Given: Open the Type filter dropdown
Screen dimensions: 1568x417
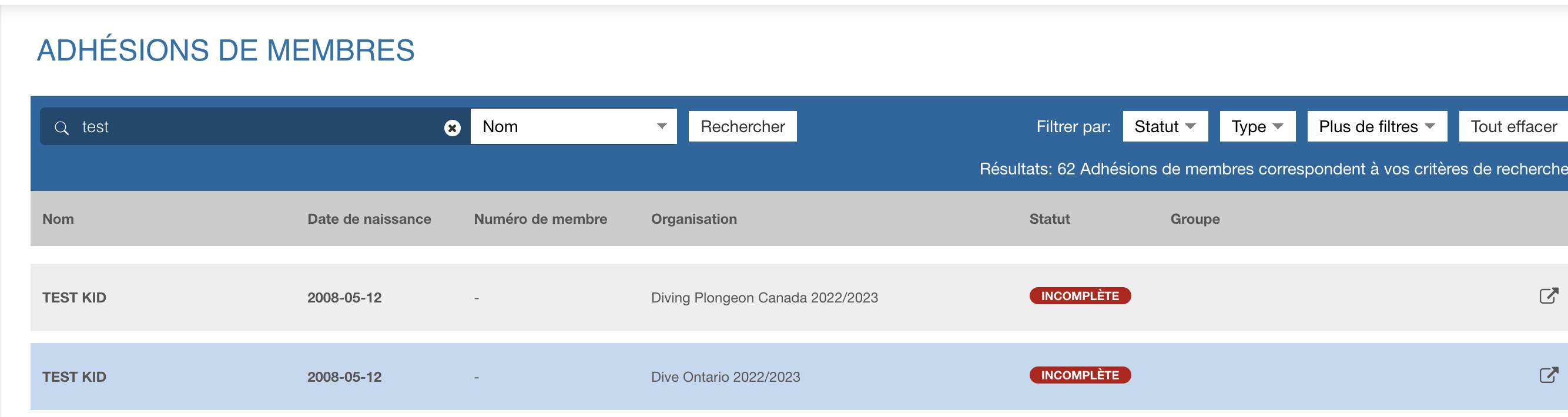Looking at the screenshot, I should point(1257,126).
